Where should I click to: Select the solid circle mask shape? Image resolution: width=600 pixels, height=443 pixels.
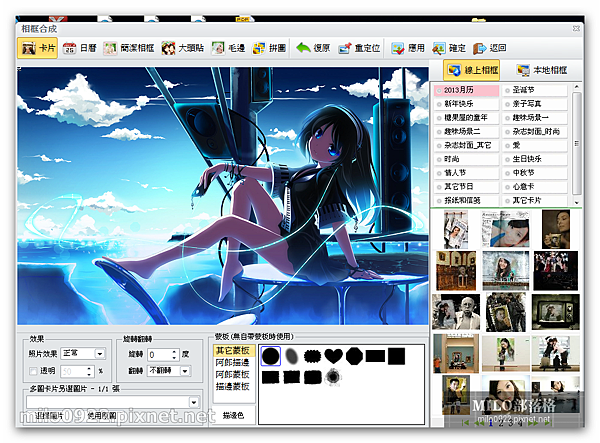click(271, 356)
